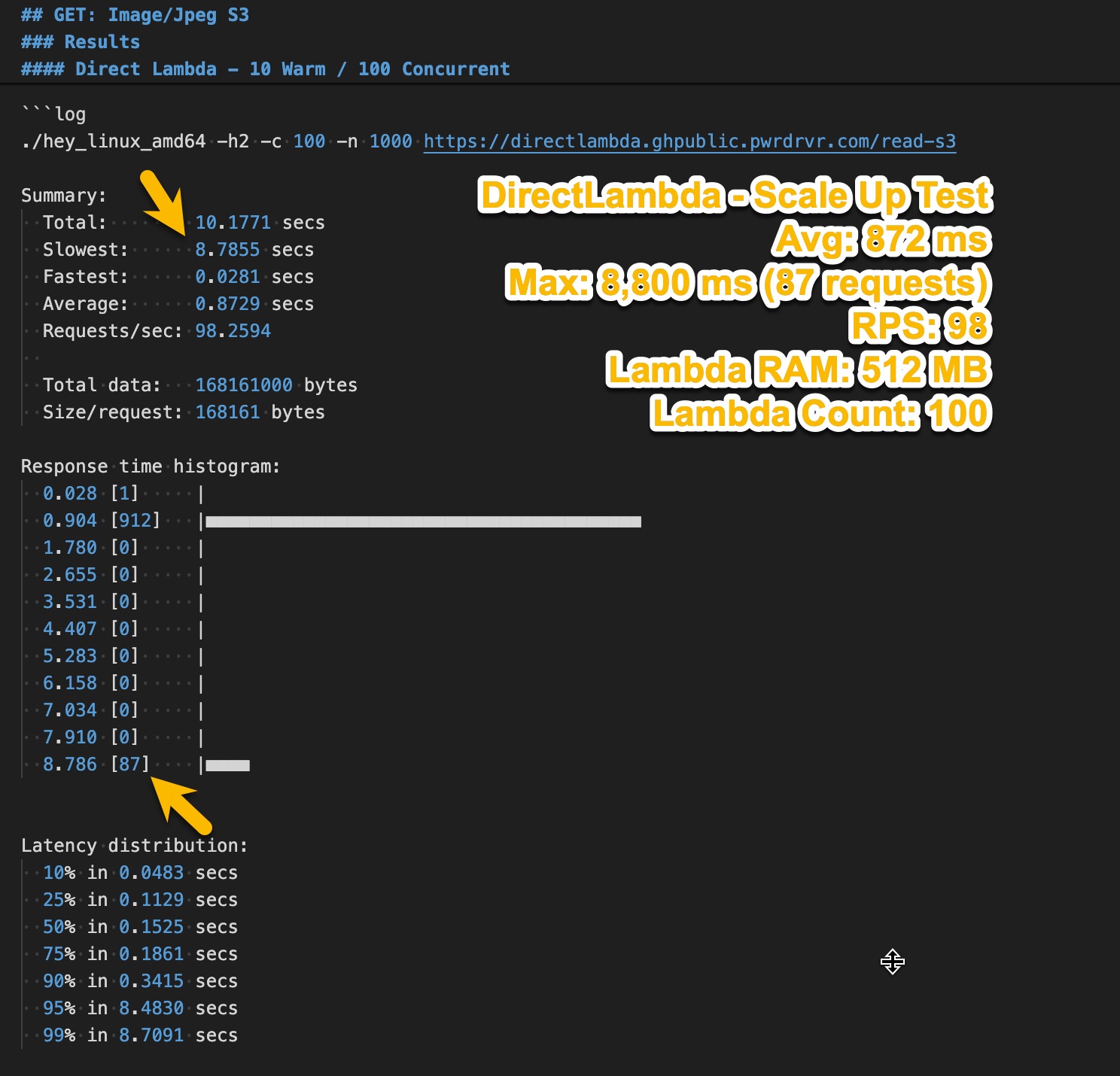Click the histogram row '4.407 [0]'
The image size is (1120, 1076).
tap(123, 629)
